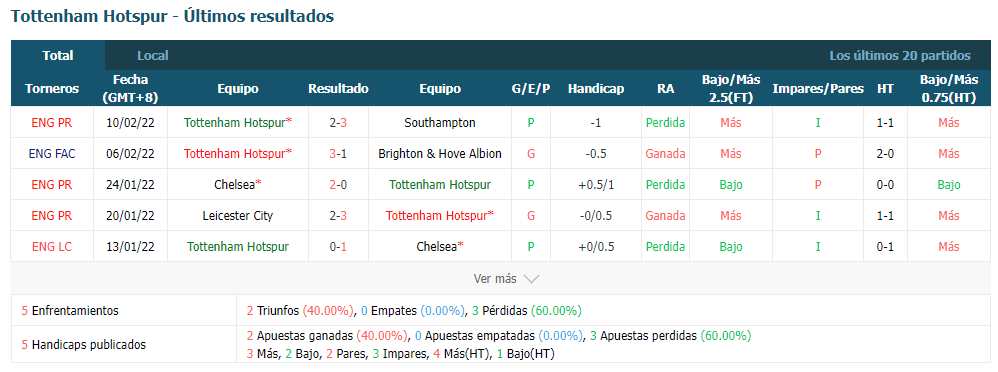This screenshot has width=998, height=372.
Task: Open Southampton team link
Action: (440, 122)
